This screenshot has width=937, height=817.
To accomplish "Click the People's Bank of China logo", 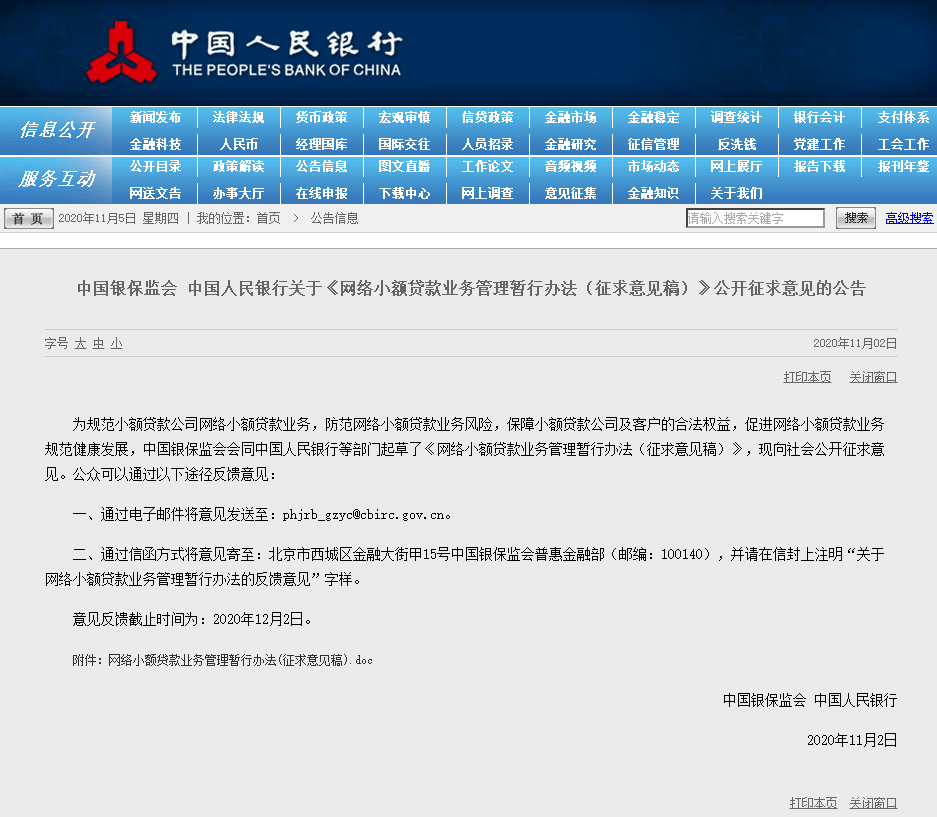I will (x=245, y=53).
